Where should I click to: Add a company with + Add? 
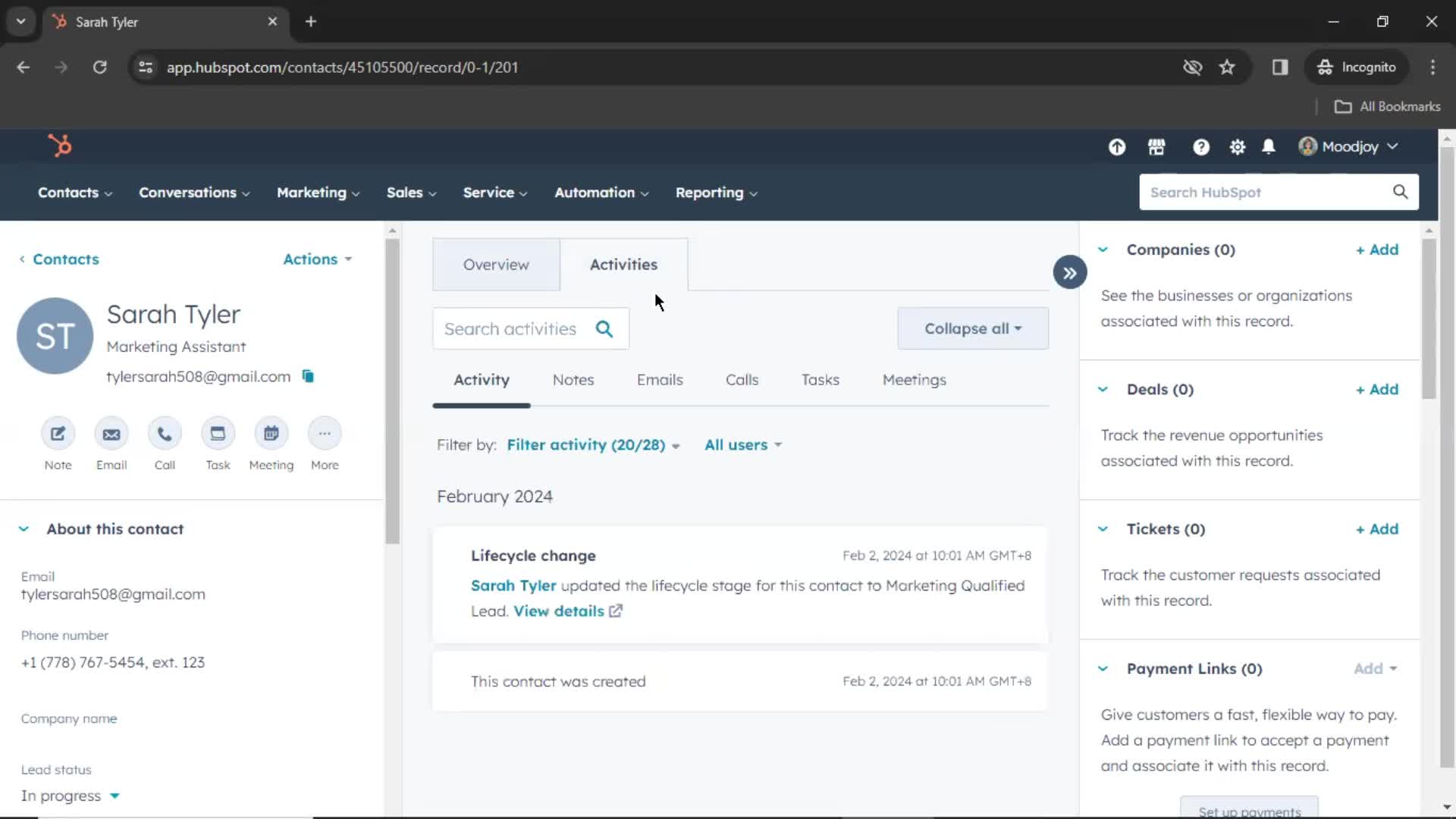(x=1377, y=249)
